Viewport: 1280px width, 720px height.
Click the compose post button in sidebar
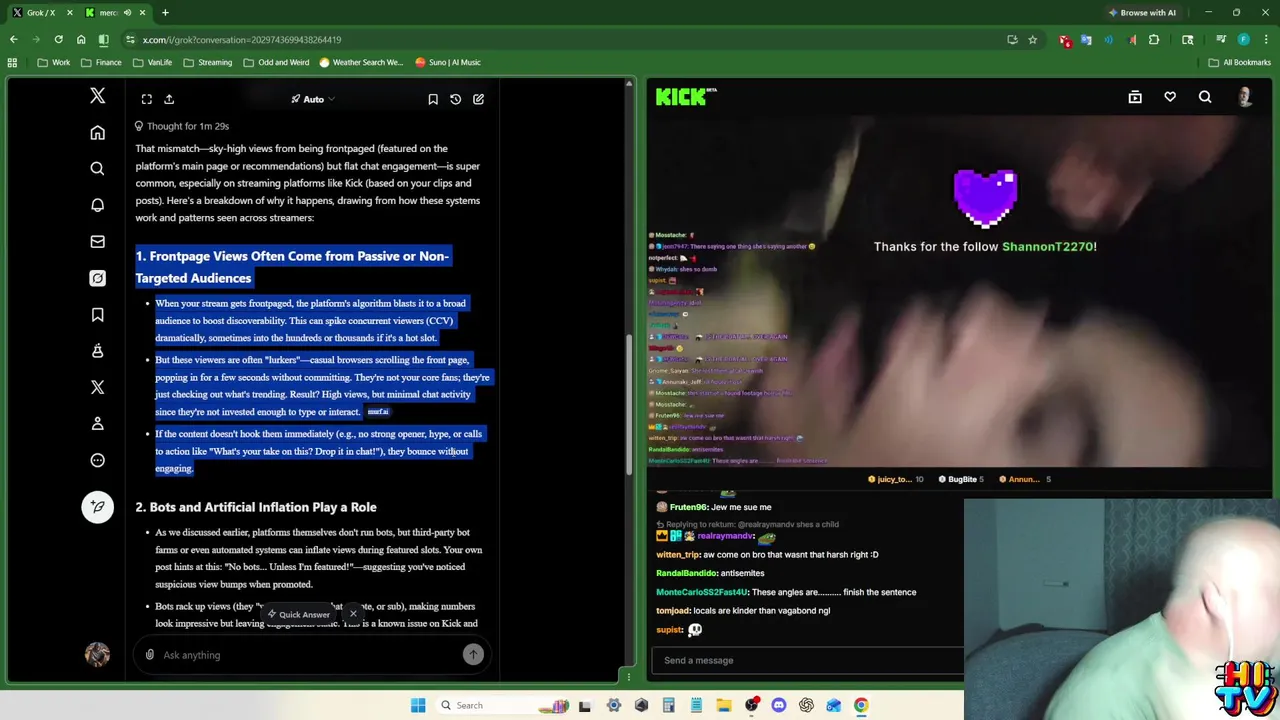[97, 506]
